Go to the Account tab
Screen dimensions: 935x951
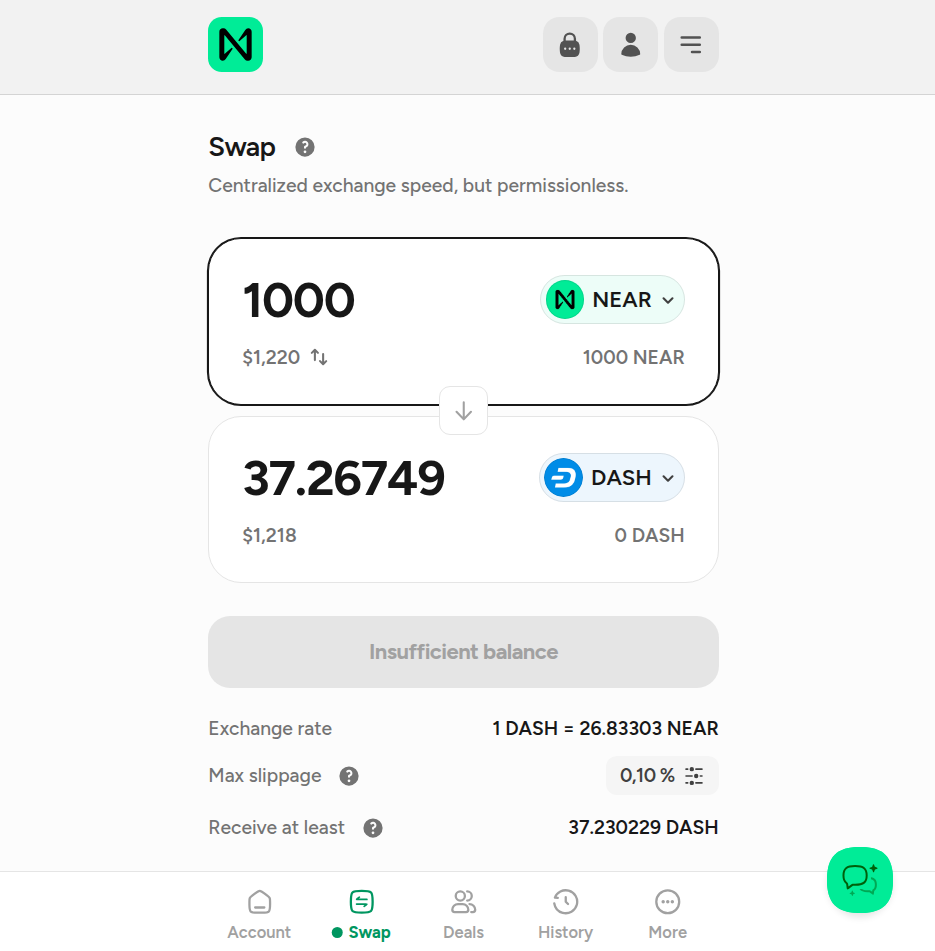click(x=259, y=915)
